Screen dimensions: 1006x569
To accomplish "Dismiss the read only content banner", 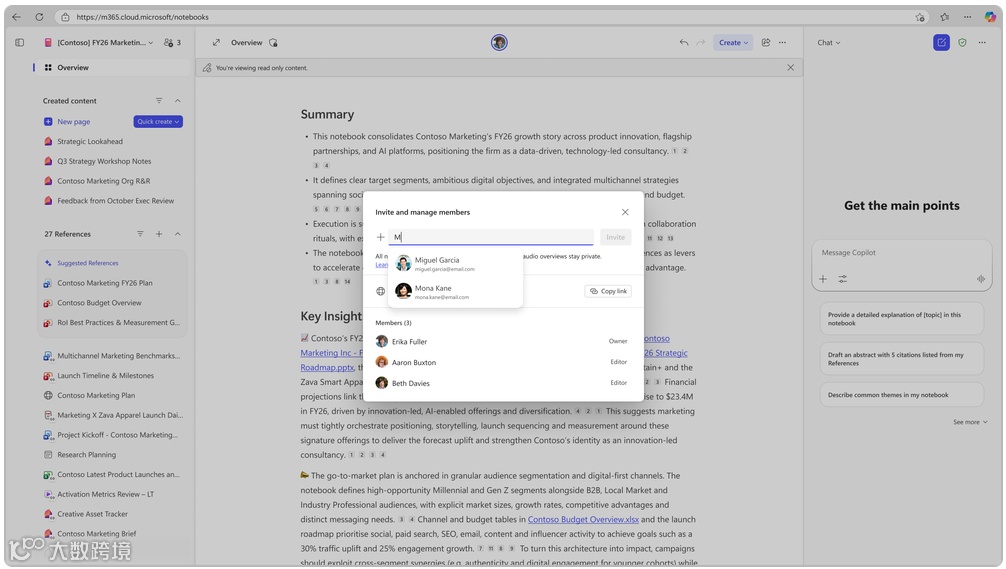I will coord(790,67).
